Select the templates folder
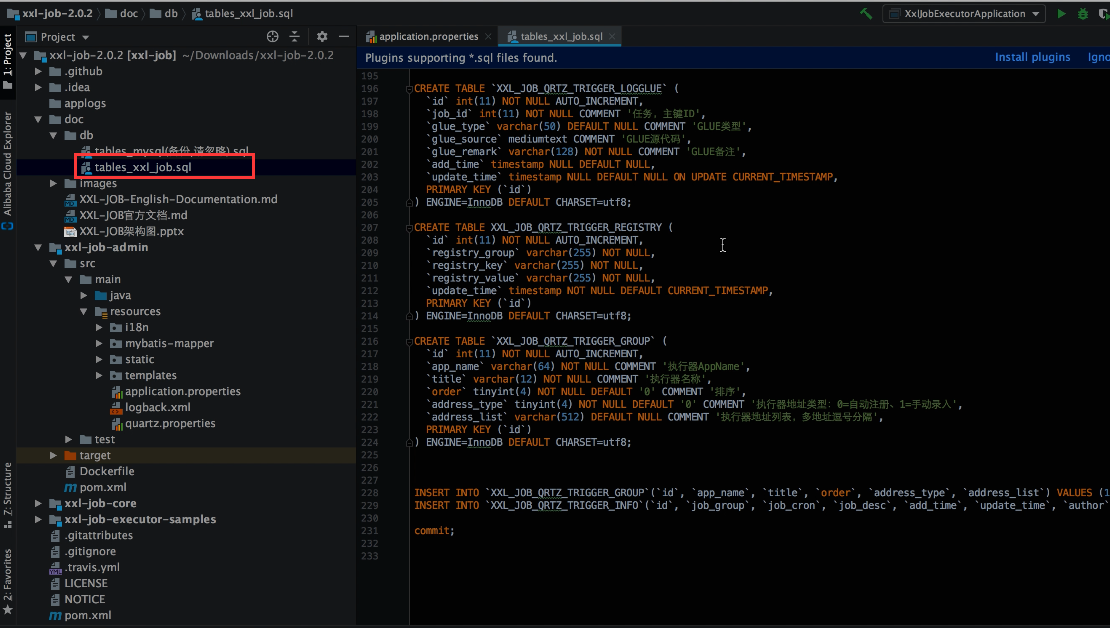The height and width of the screenshot is (628, 1110). click(x=151, y=375)
